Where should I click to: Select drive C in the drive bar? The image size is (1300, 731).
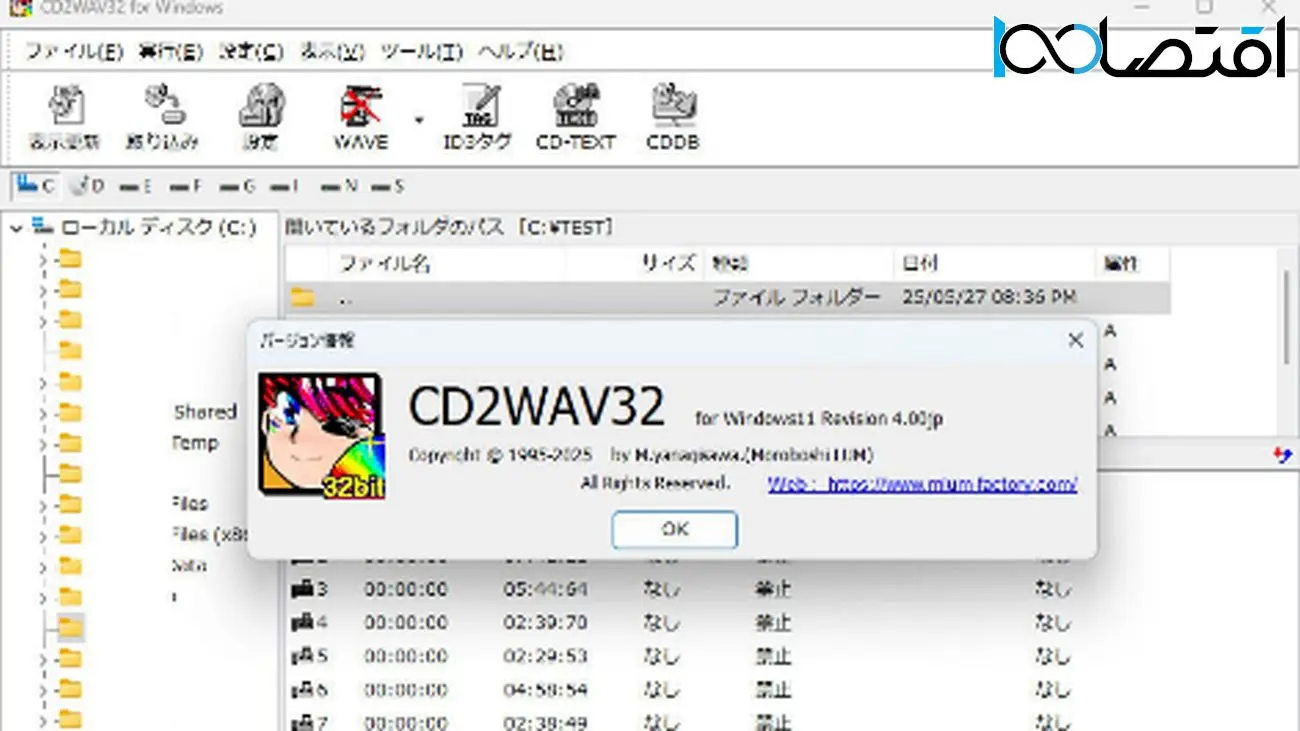point(36,186)
